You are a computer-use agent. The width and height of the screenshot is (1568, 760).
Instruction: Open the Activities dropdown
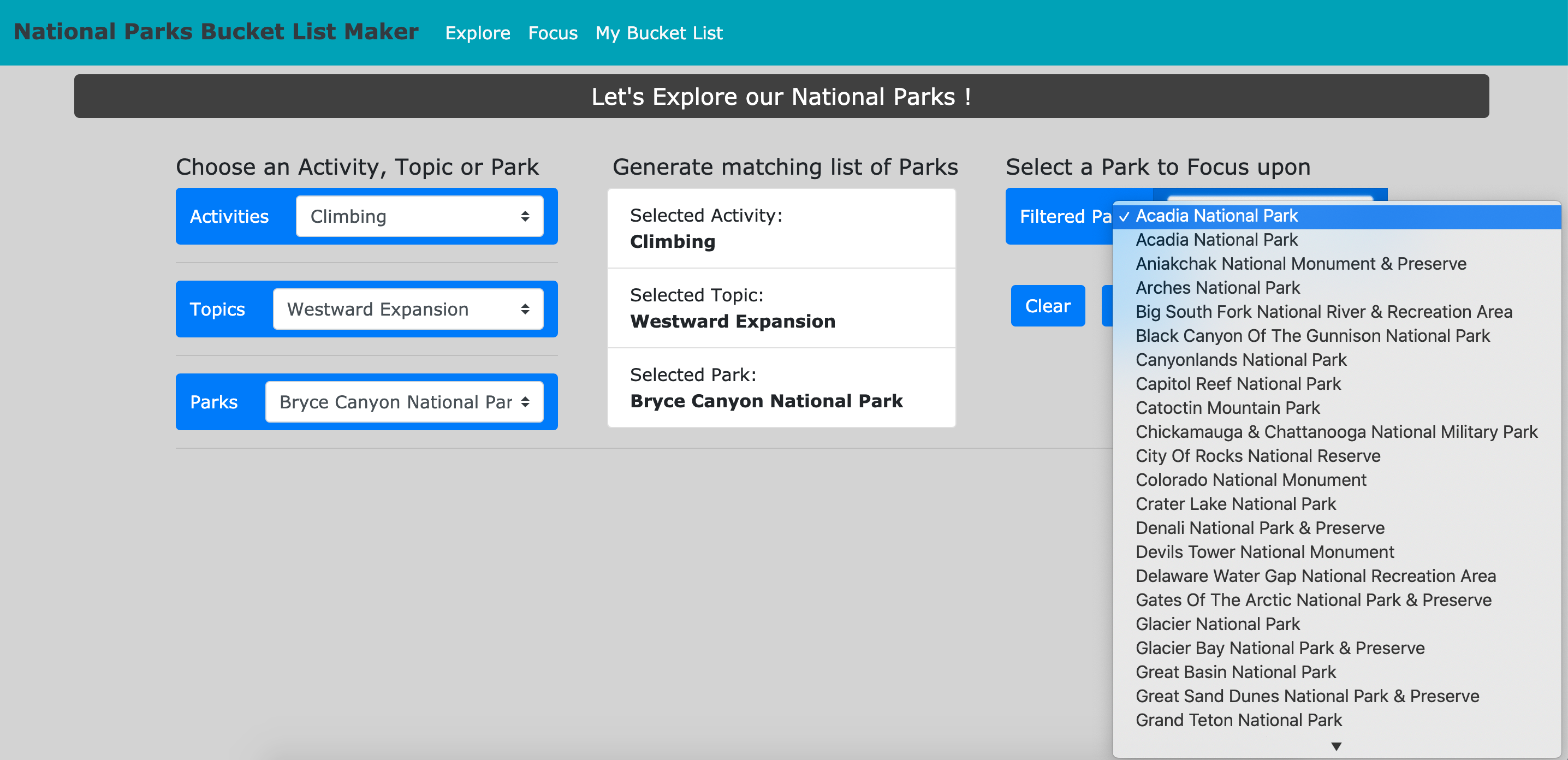419,216
